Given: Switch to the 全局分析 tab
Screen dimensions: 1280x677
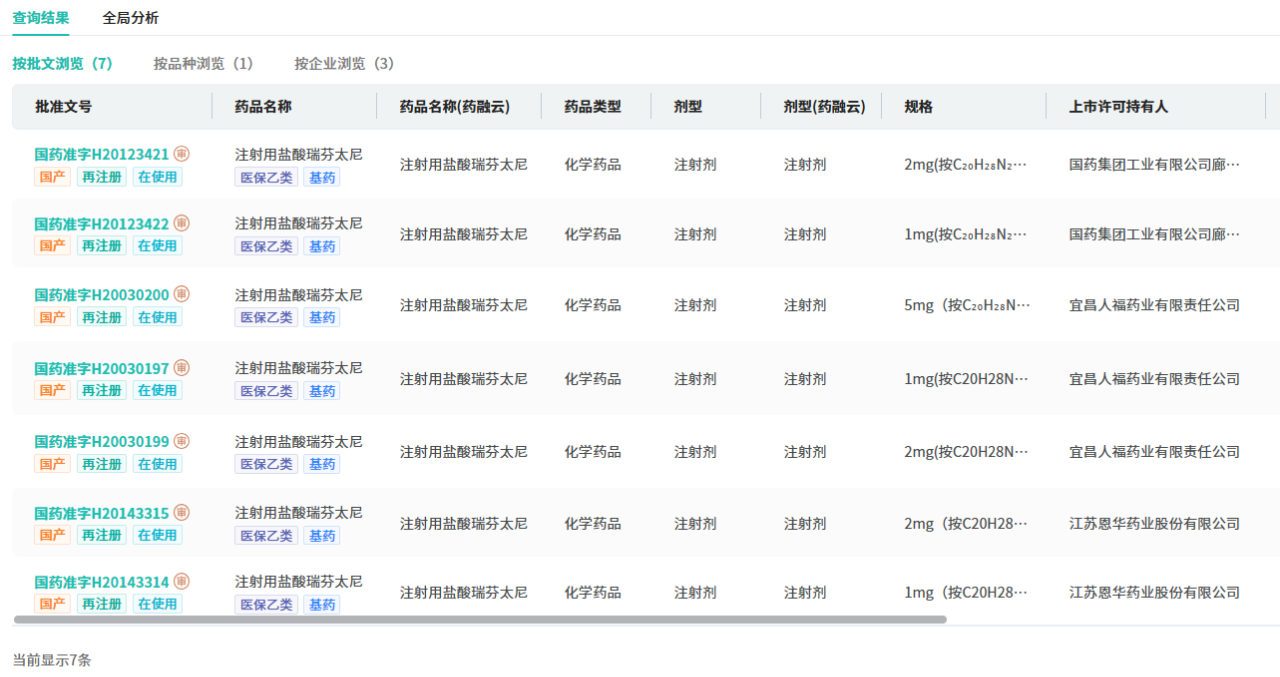Looking at the screenshot, I should (x=130, y=18).
